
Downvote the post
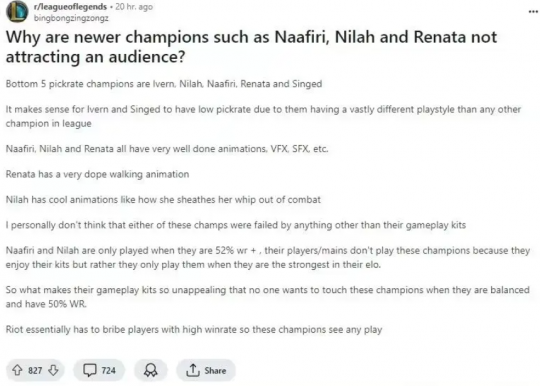[x=53, y=371]
